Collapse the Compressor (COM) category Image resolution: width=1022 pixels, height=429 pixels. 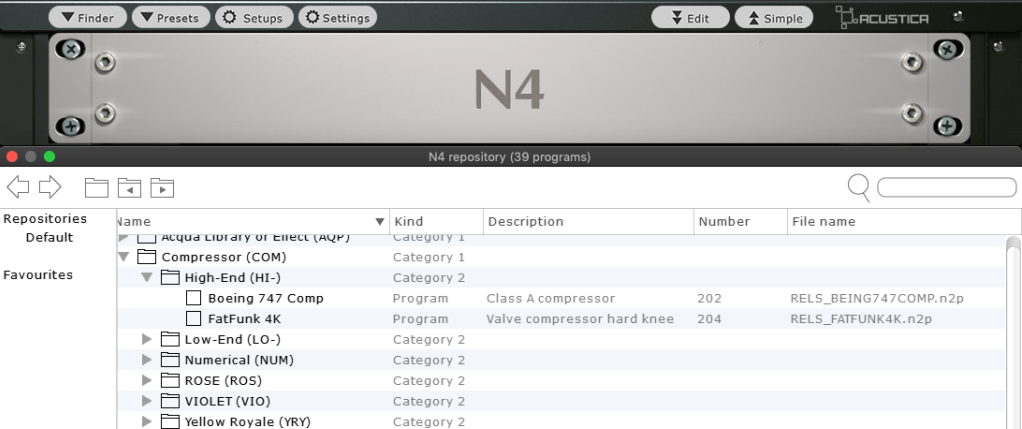click(x=123, y=257)
